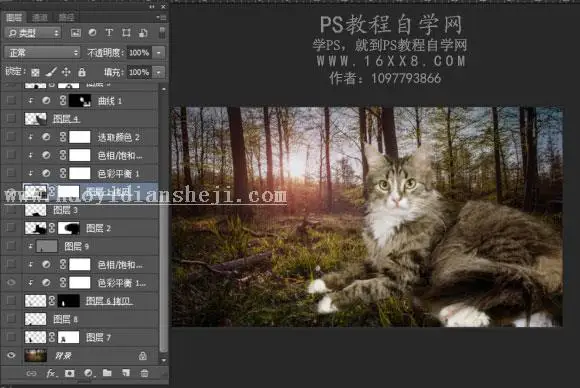Image resolution: width=580 pixels, height=388 pixels.
Task: Hide the 背景 layer via eye icon
Action: [x=11, y=355]
